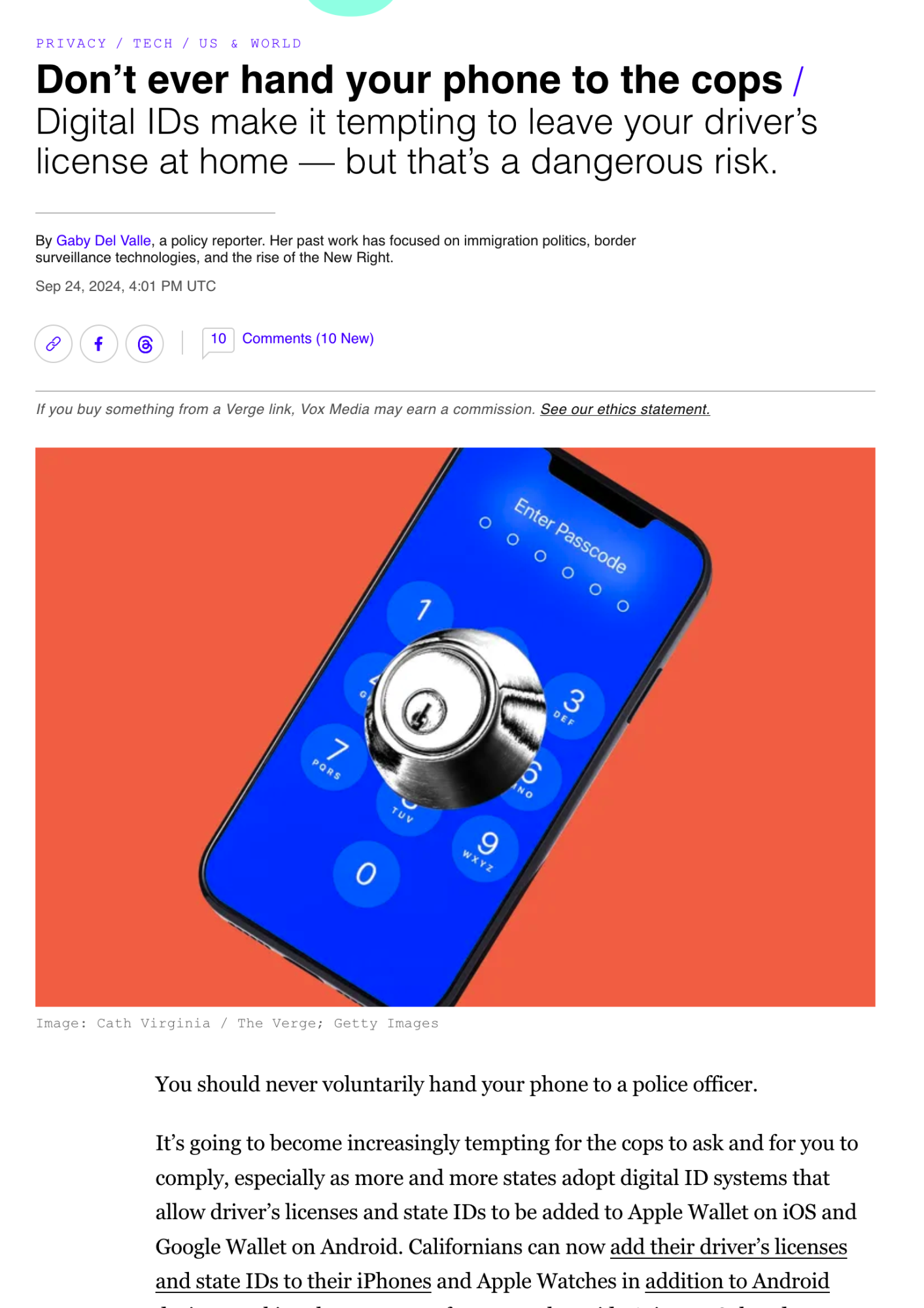
Task: Read the ethics statement
Action: coord(625,409)
